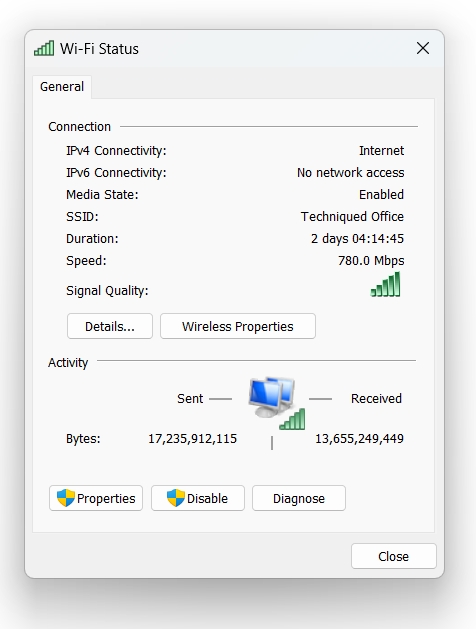
Task: Disable the Wi-Fi adapter
Action: point(198,498)
